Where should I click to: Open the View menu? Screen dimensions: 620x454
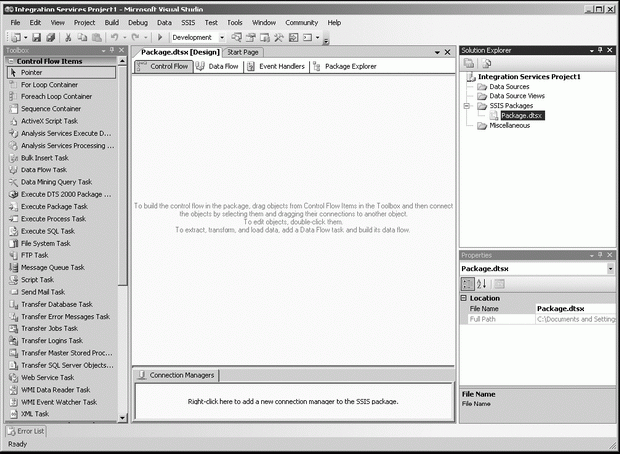58,23
